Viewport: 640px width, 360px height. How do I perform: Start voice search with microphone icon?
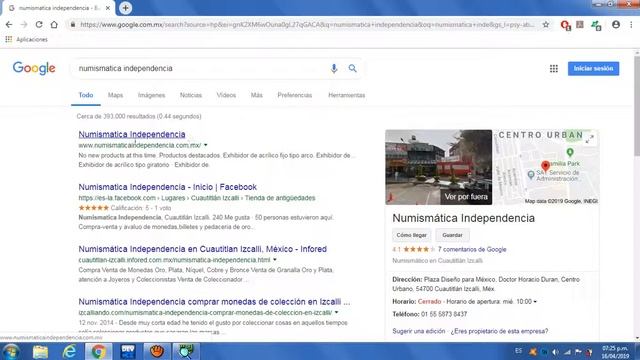point(334,68)
